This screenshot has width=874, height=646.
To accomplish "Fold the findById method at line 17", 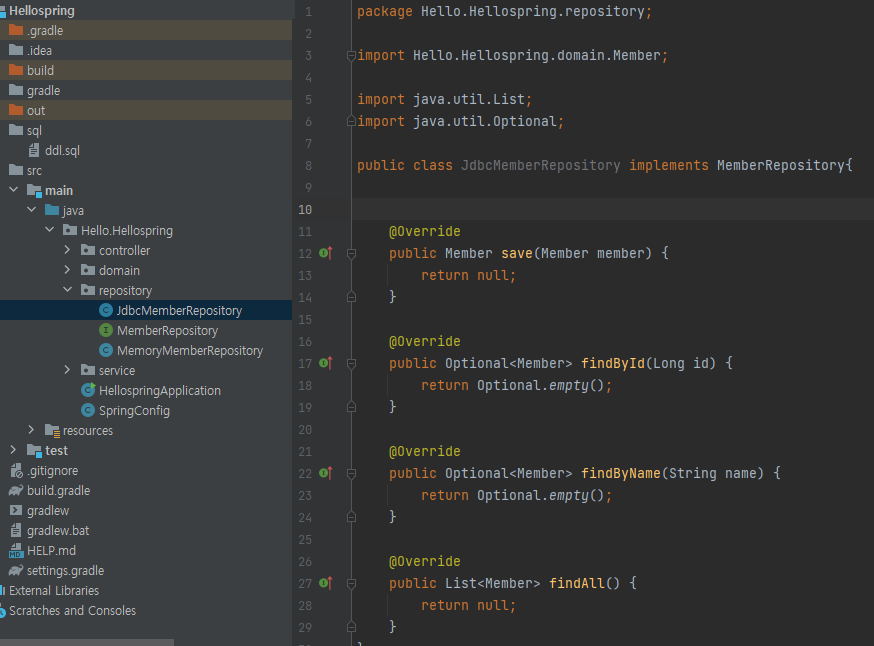I will pos(351,364).
